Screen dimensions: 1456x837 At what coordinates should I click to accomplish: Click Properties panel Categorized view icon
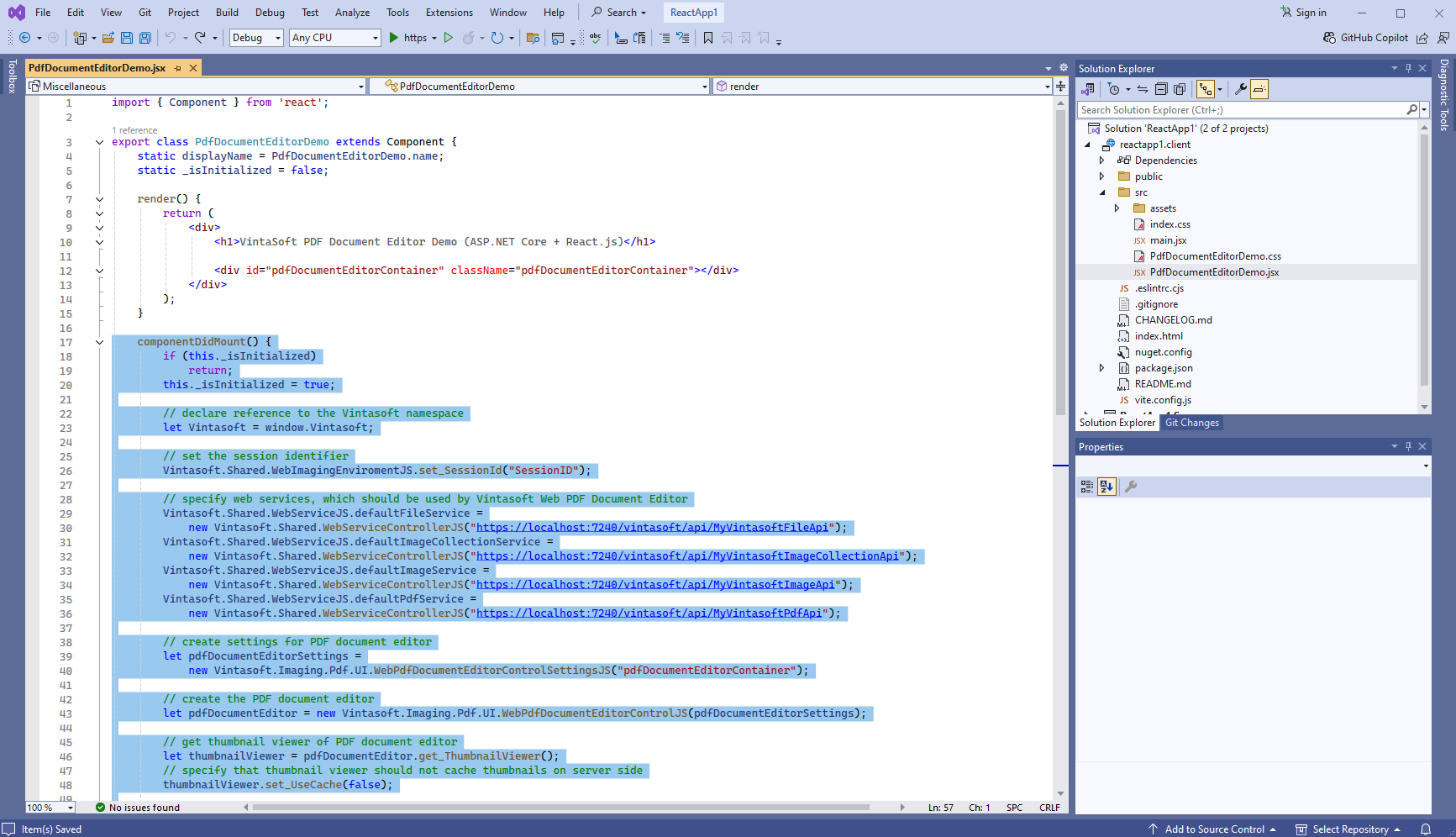pos(1087,487)
